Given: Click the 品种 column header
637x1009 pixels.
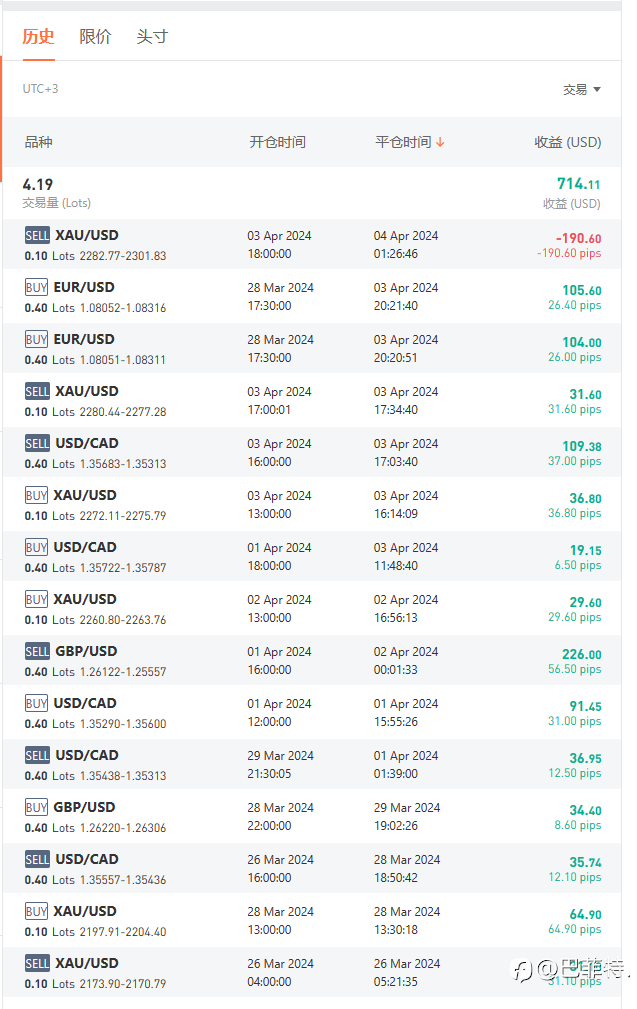Looking at the screenshot, I should pyautogui.click(x=39, y=143).
